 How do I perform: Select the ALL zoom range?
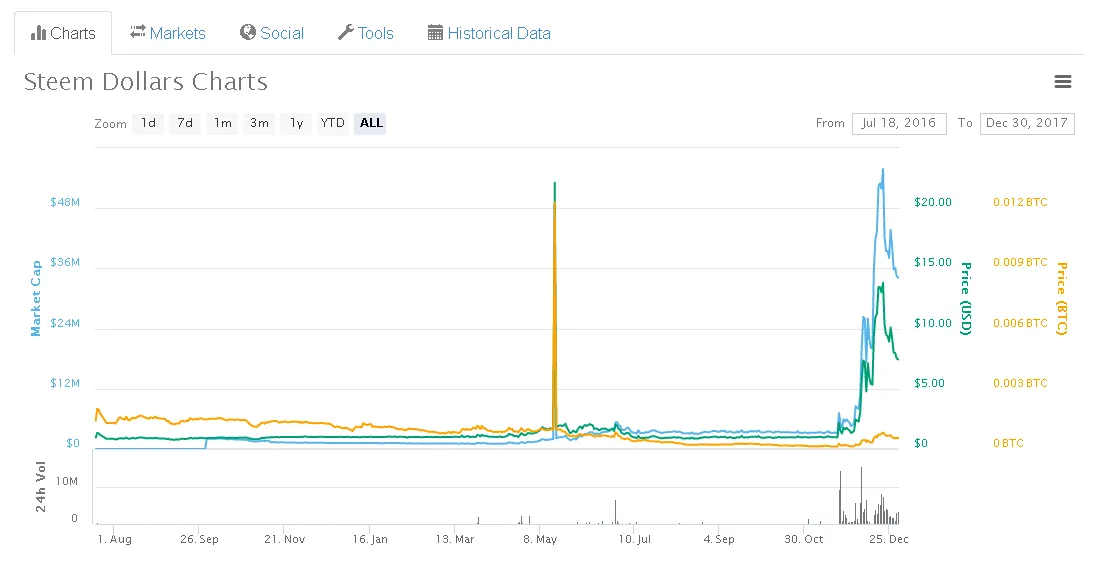371,123
